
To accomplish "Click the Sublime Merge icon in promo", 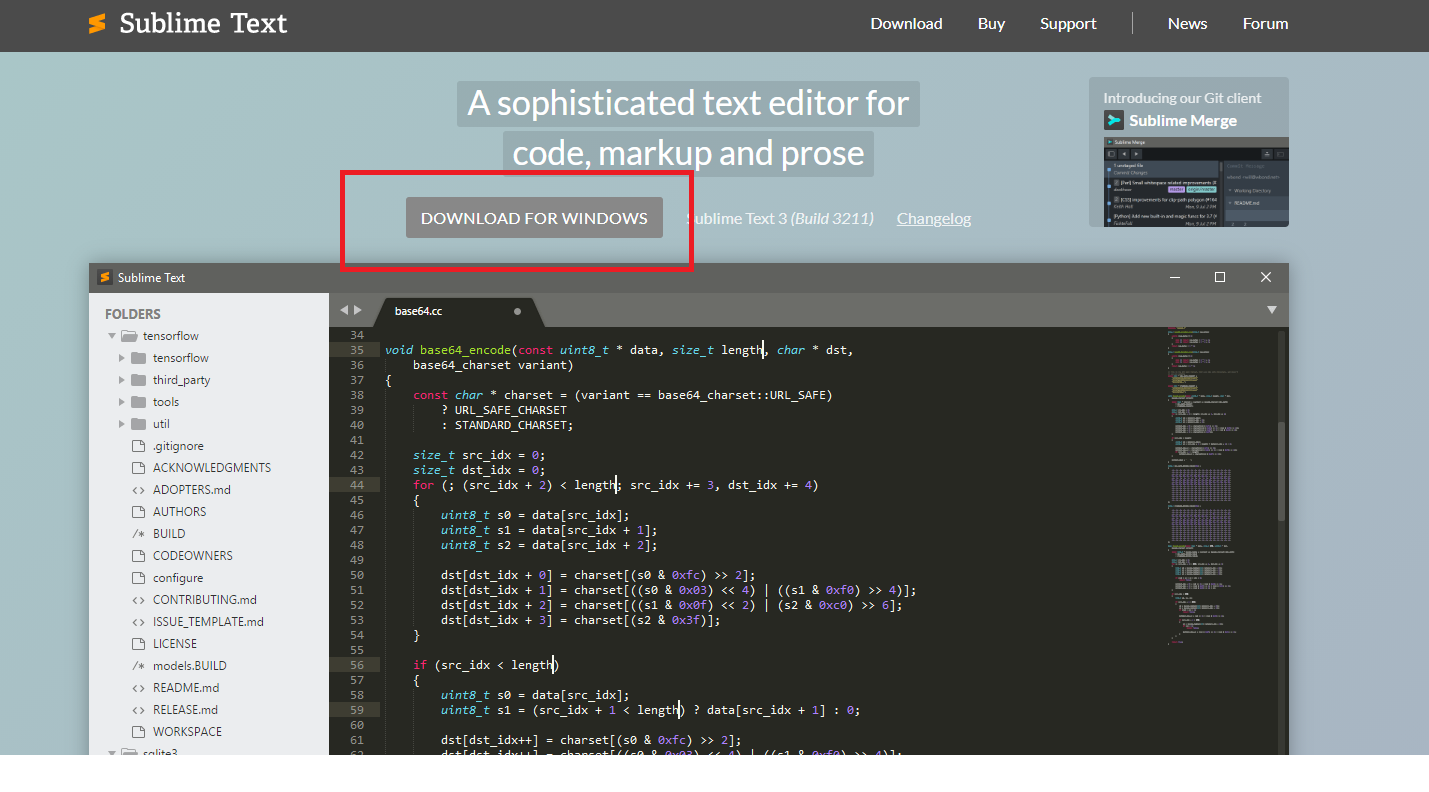I will (1113, 120).
